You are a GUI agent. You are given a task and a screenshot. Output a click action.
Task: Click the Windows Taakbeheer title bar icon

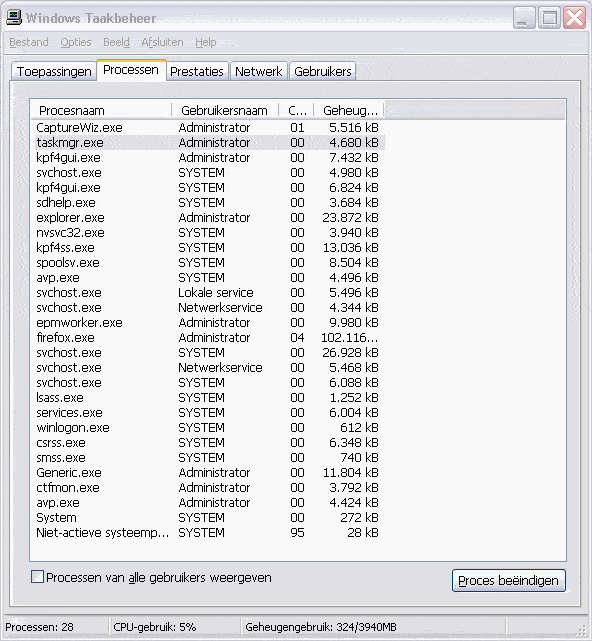tap(13, 18)
